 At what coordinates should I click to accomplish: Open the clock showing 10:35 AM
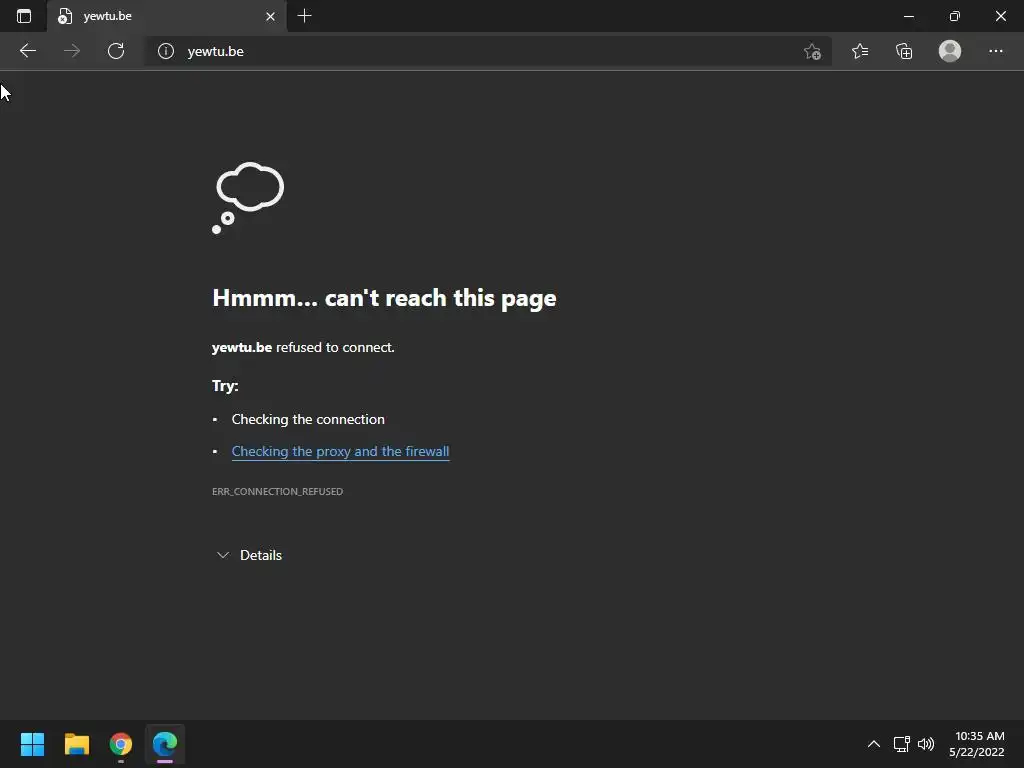977,744
